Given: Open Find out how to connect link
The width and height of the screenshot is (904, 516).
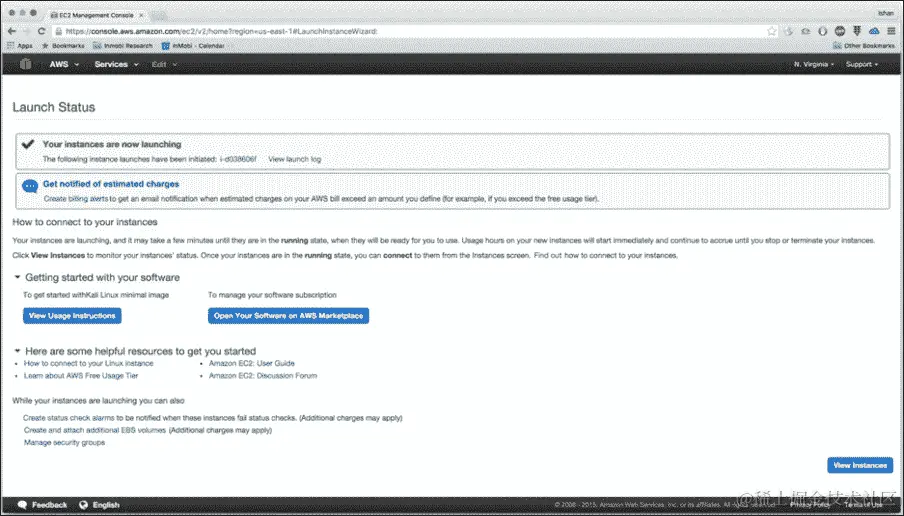Looking at the screenshot, I should [605, 255].
